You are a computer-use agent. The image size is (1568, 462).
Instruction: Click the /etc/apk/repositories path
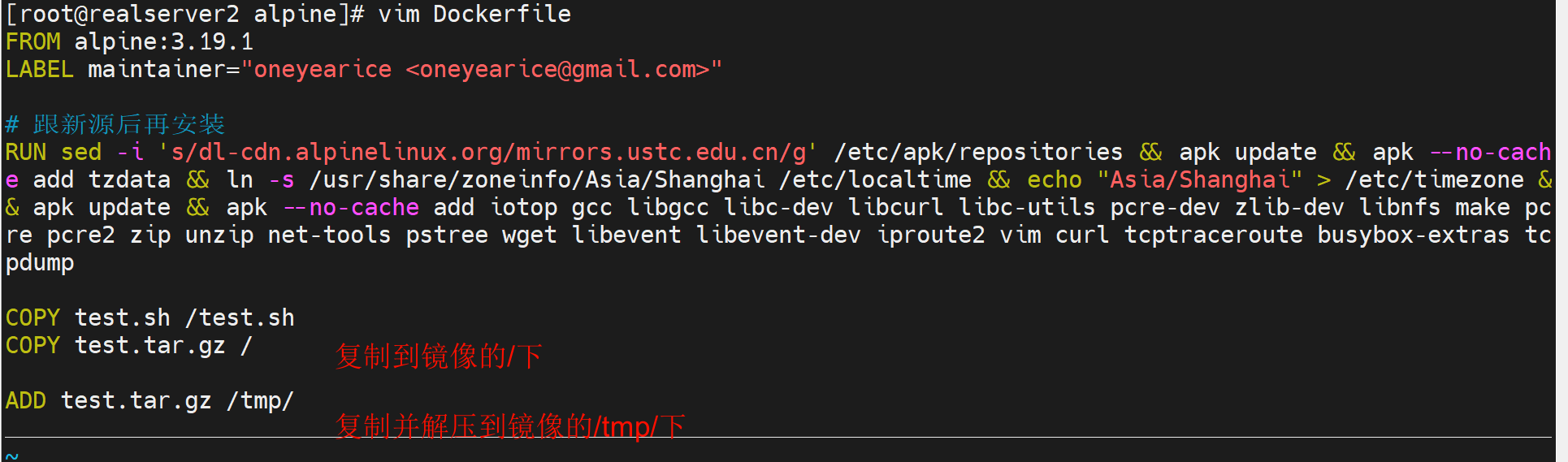point(978,152)
